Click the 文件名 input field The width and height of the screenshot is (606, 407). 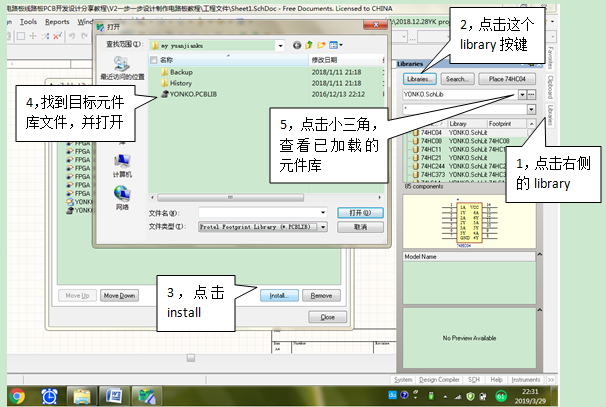[x=263, y=213]
